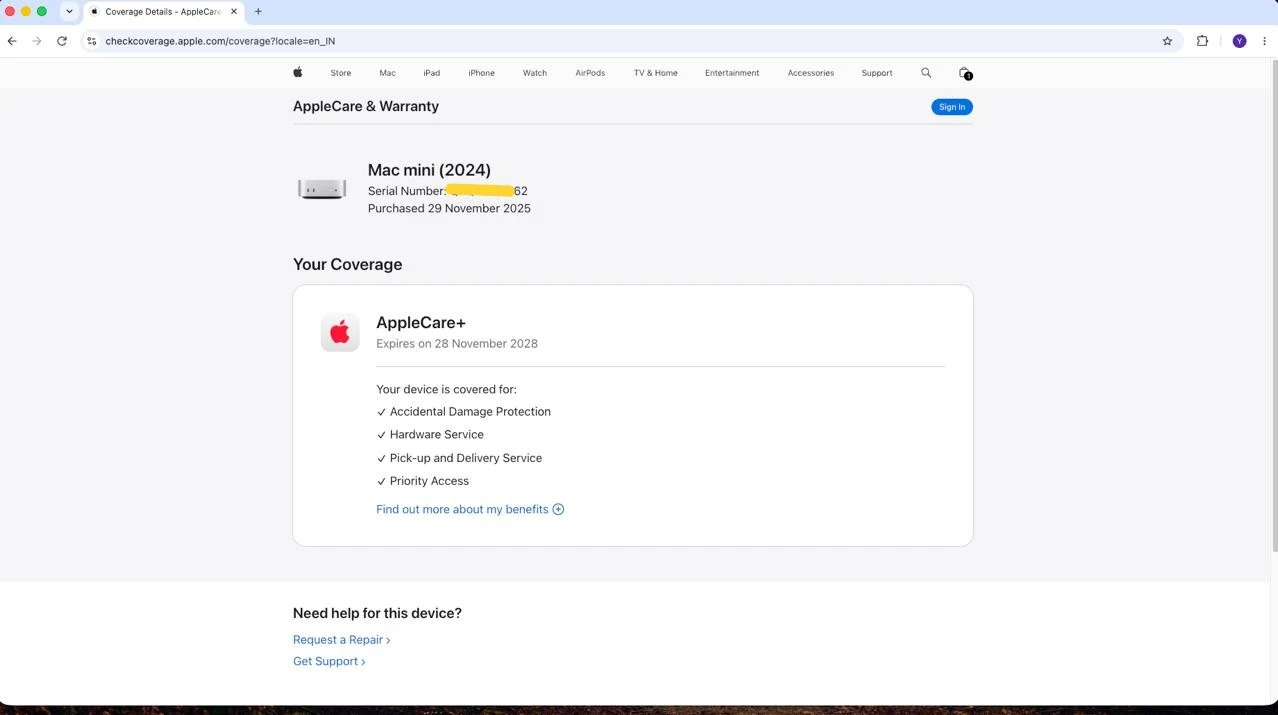Click the Get Support link
This screenshot has width=1278, height=715.
click(x=329, y=661)
